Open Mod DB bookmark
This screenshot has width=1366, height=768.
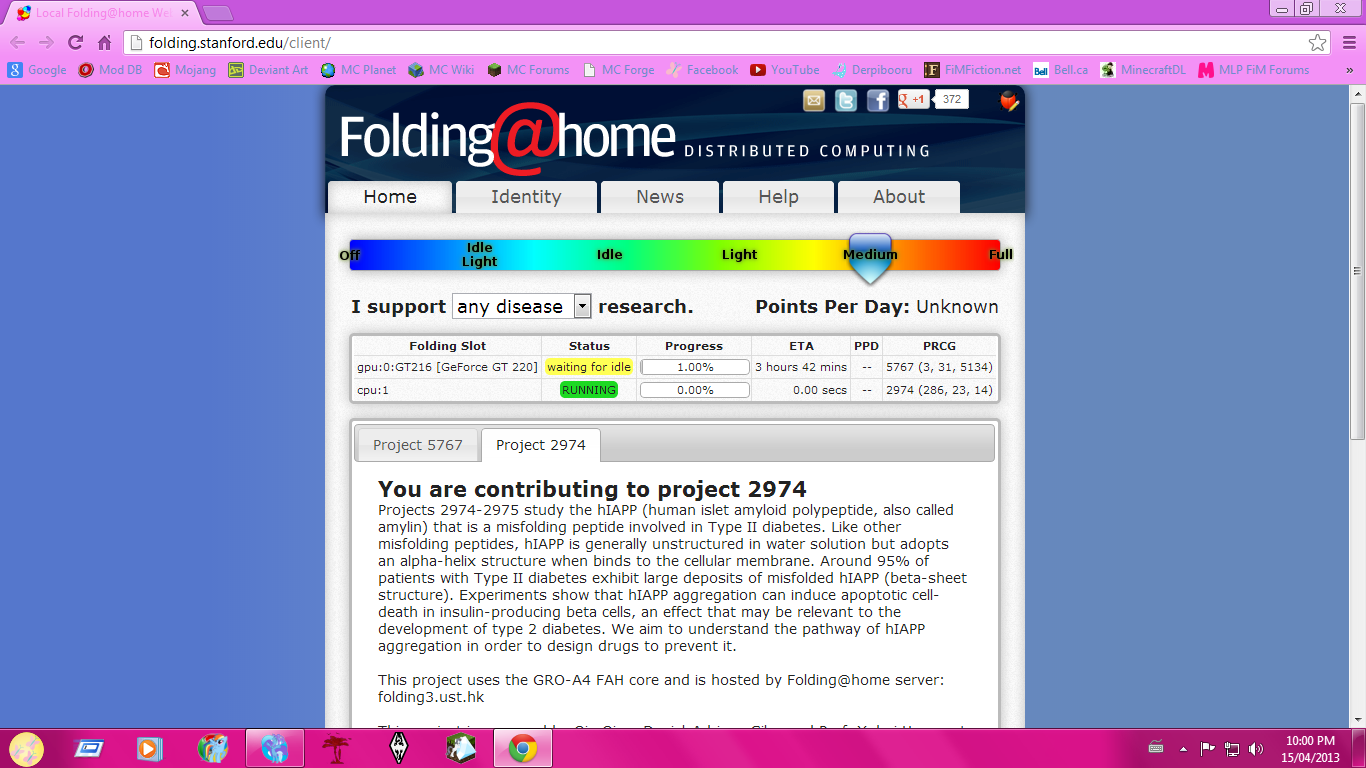(111, 70)
